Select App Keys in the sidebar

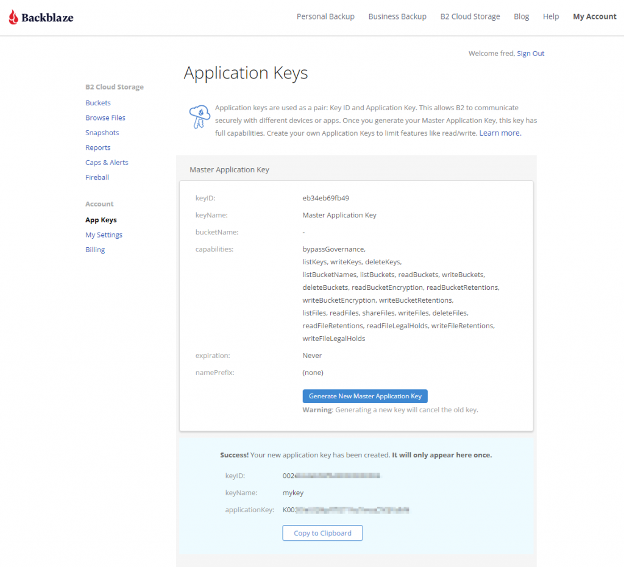tap(101, 220)
